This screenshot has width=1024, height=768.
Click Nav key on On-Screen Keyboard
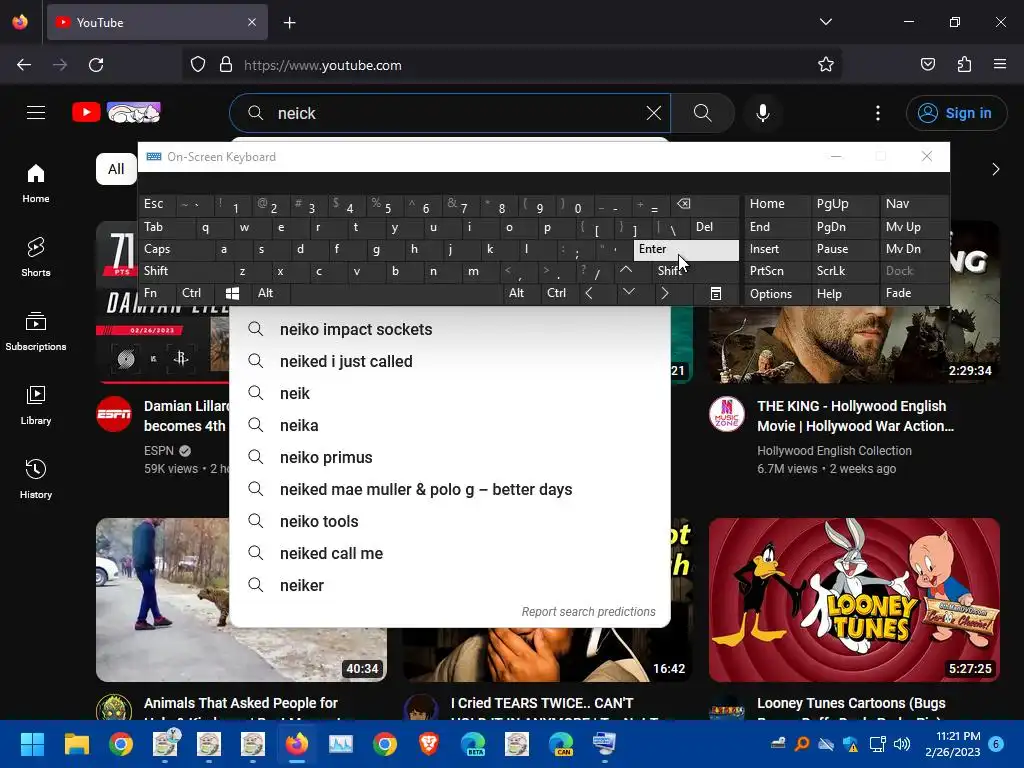914,204
